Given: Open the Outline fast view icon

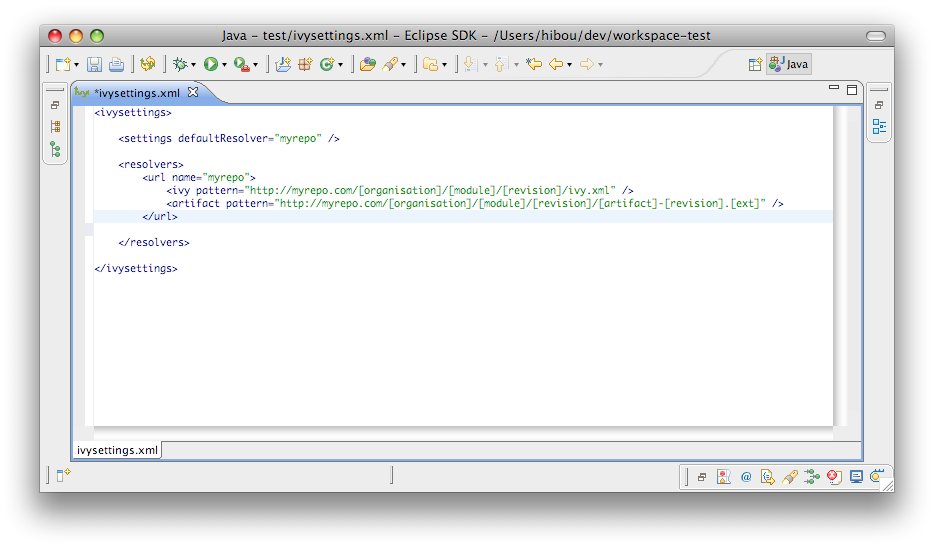Looking at the screenshot, I should [x=879, y=127].
